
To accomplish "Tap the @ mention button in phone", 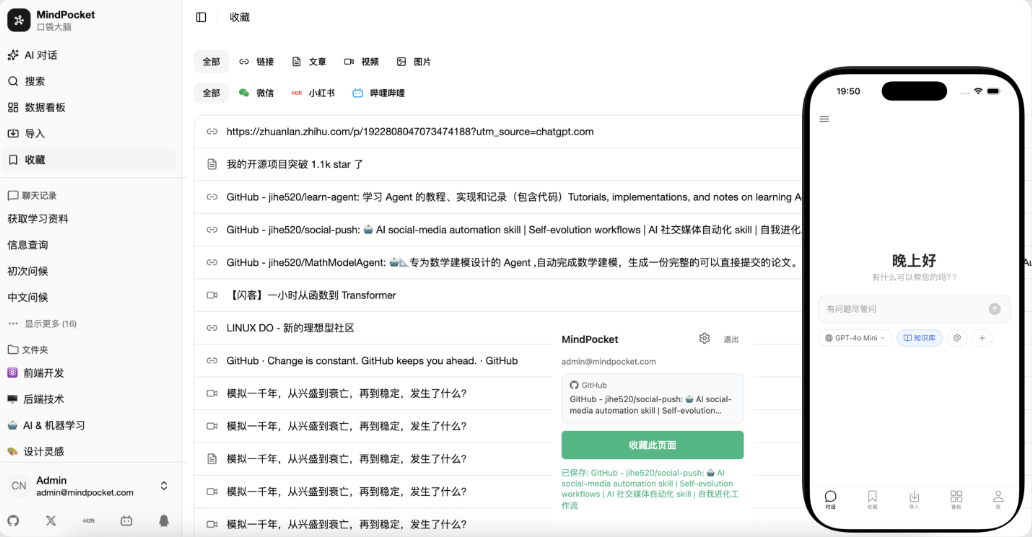I will tap(957, 338).
